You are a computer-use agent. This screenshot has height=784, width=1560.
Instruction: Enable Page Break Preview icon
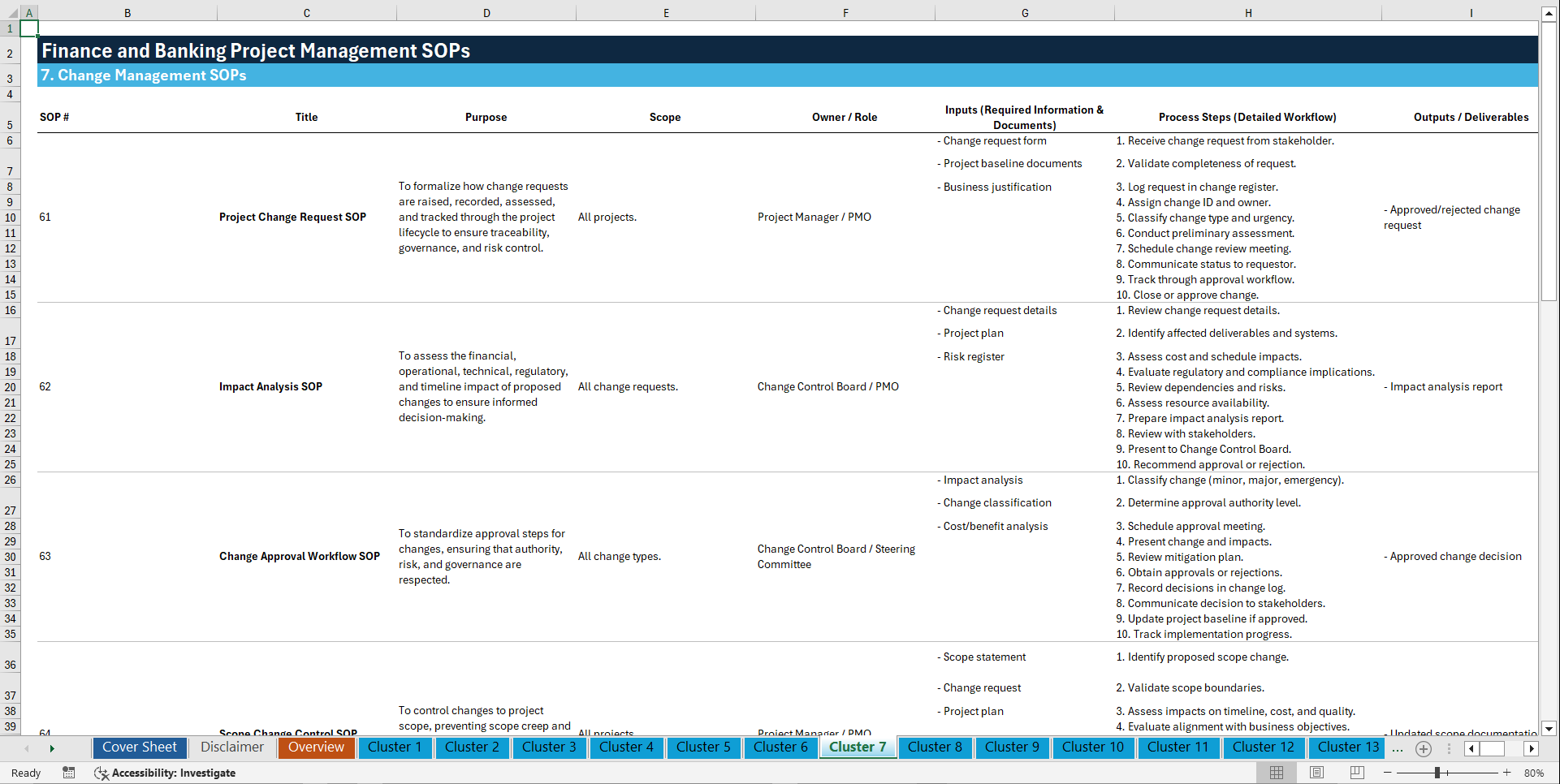coord(1355,773)
